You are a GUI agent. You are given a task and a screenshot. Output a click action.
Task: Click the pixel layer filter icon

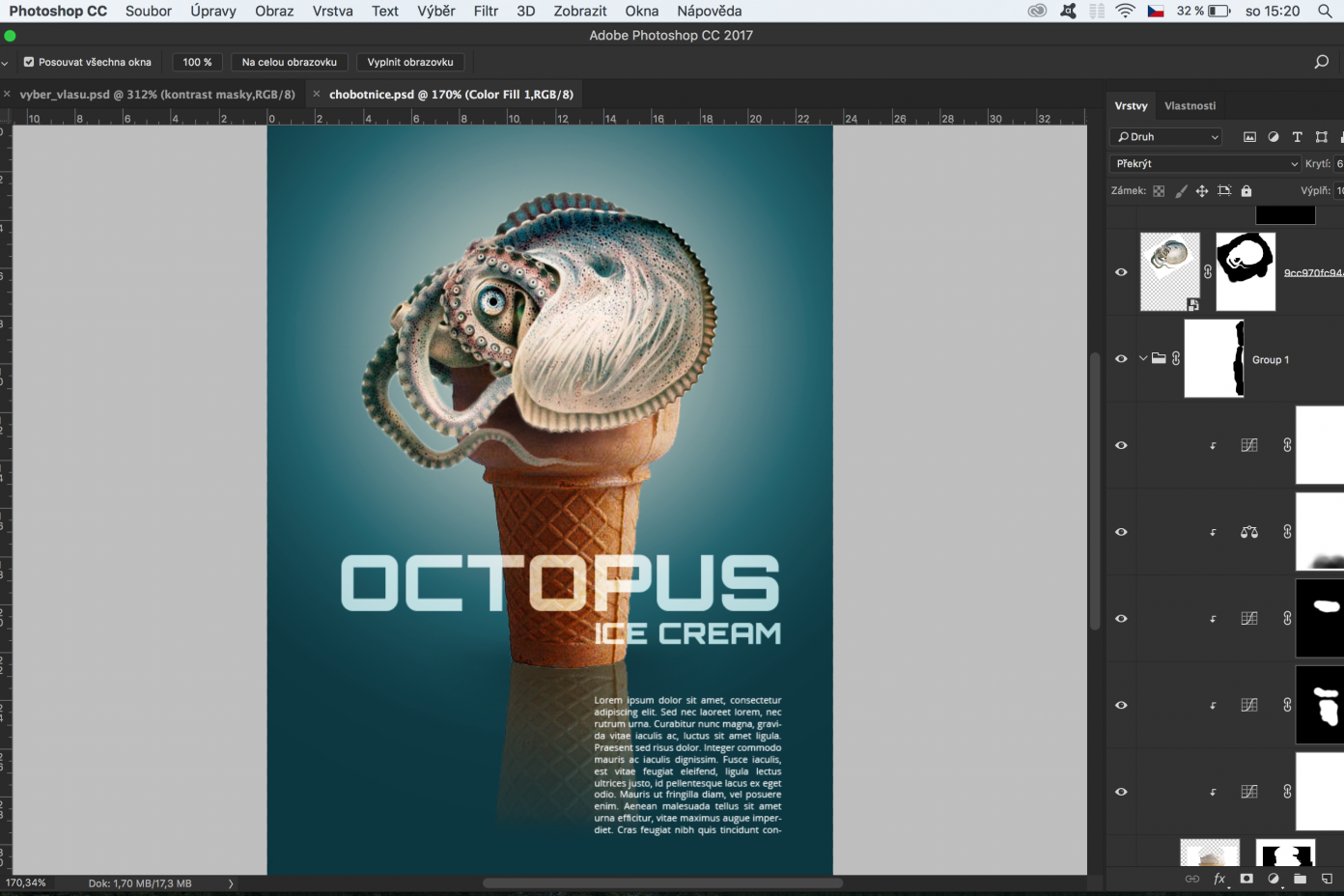click(x=1249, y=137)
